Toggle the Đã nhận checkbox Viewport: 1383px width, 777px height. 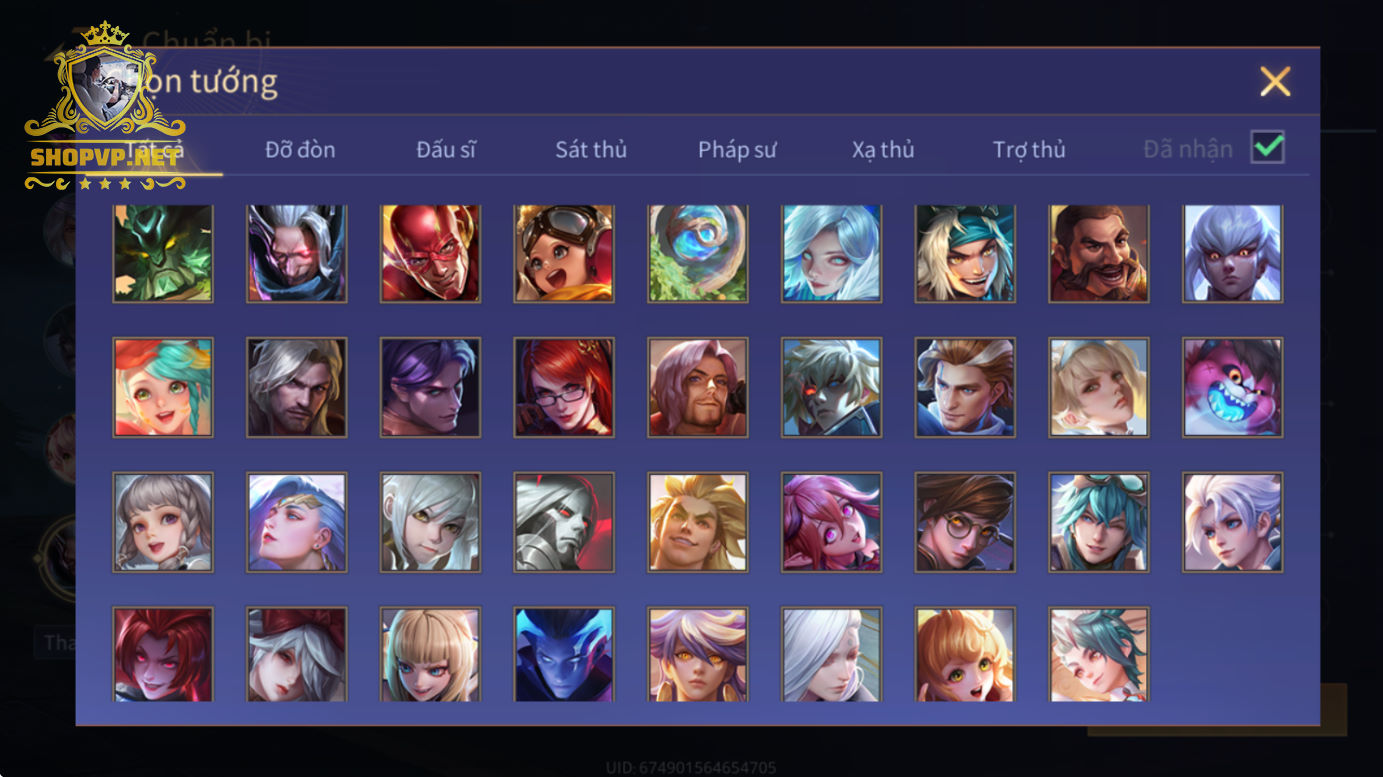[x=1268, y=148]
